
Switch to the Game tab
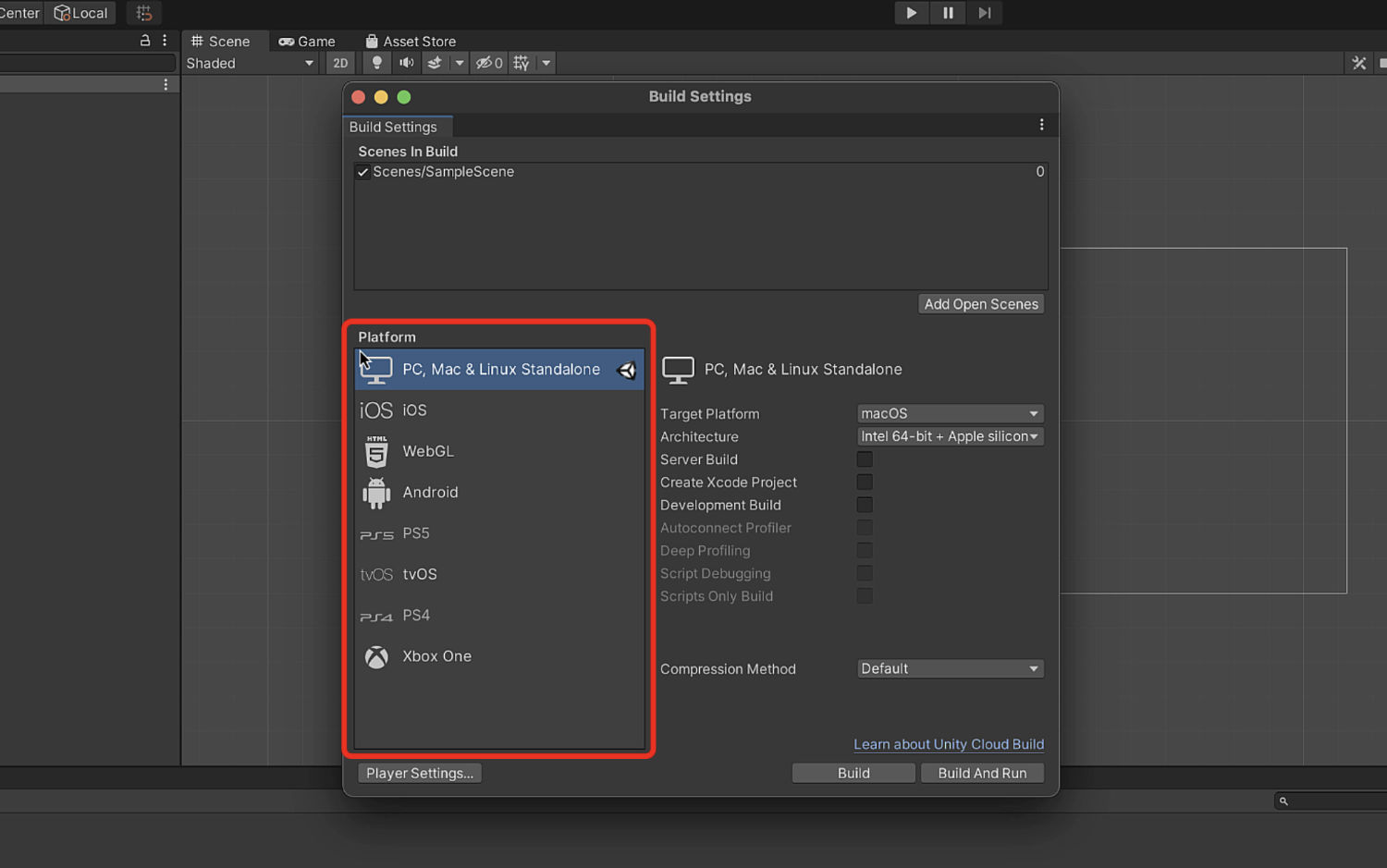click(307, 41)
